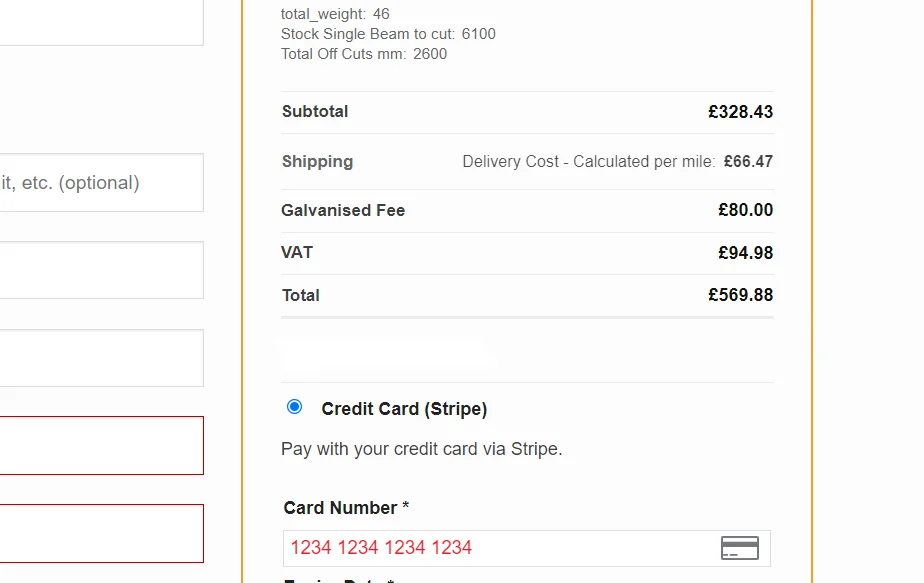
Task: Focus the first empty field below the optional field
Action: [100, 270]
